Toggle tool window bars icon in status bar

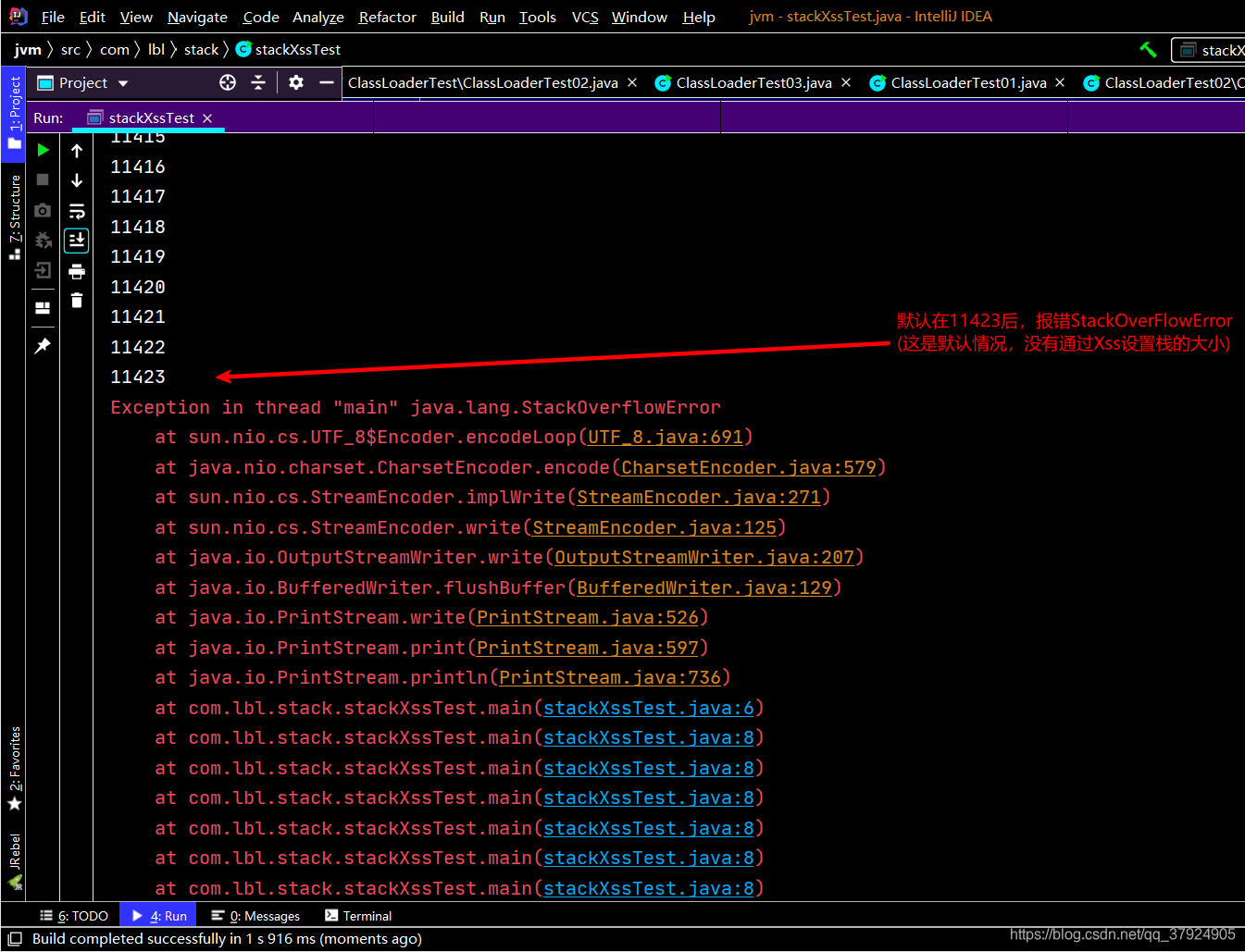pos(15,938)
